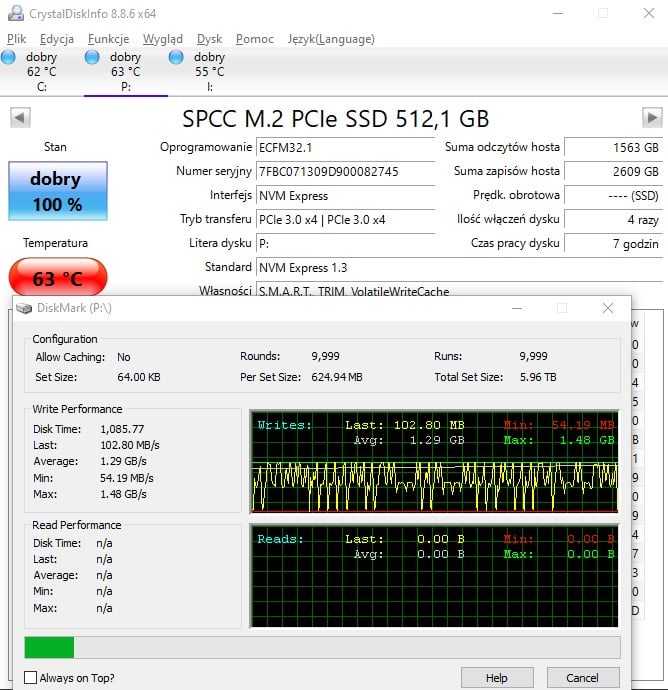Click the Rounds value 9,999

click(325, 356)
